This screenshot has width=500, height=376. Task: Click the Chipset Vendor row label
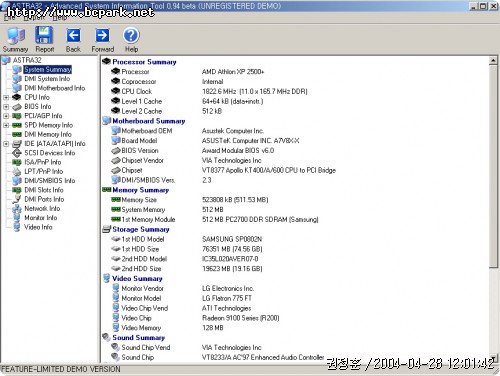[142, 160]
